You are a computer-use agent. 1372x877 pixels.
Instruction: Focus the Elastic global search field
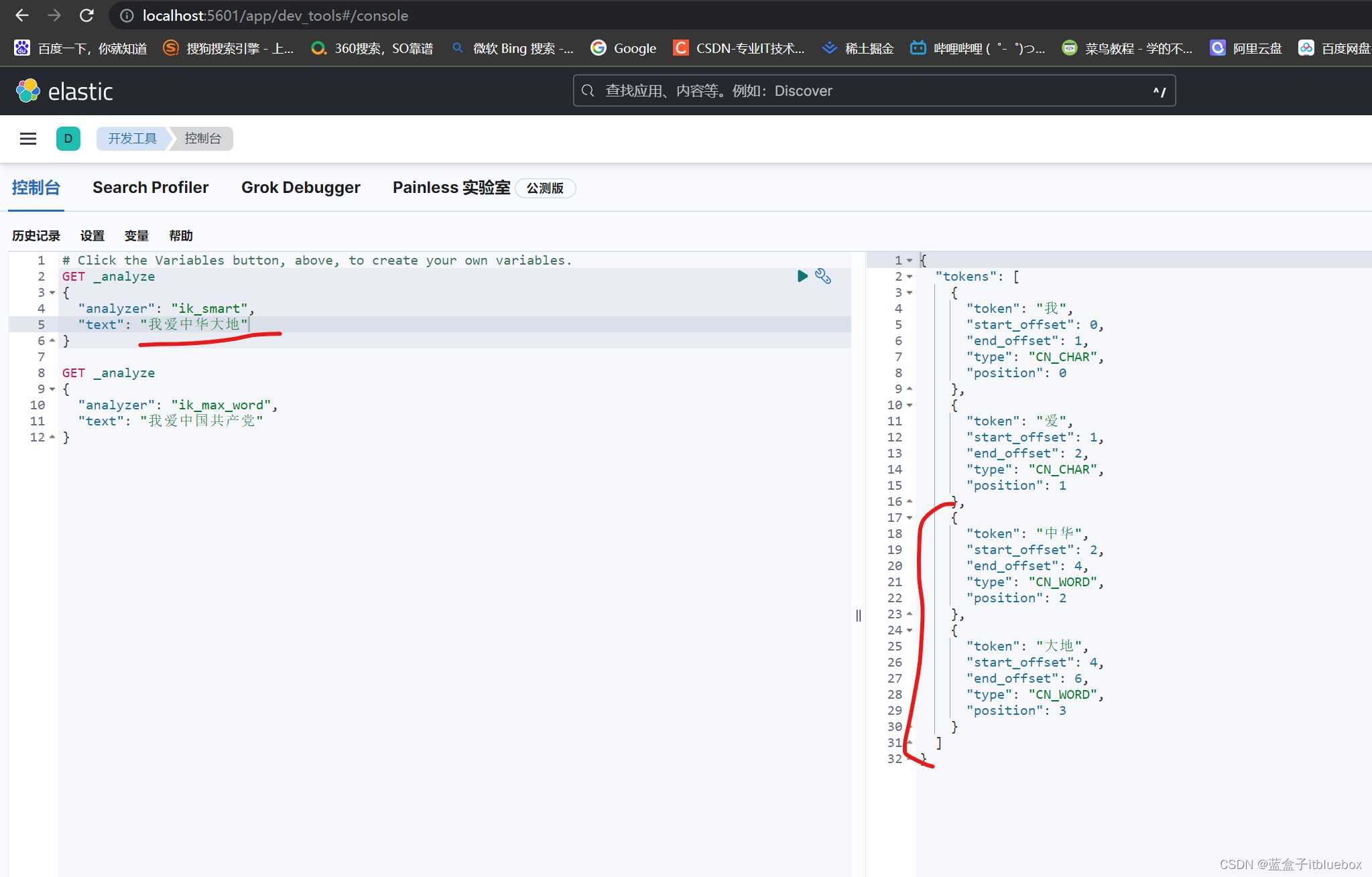coord(871,91)
